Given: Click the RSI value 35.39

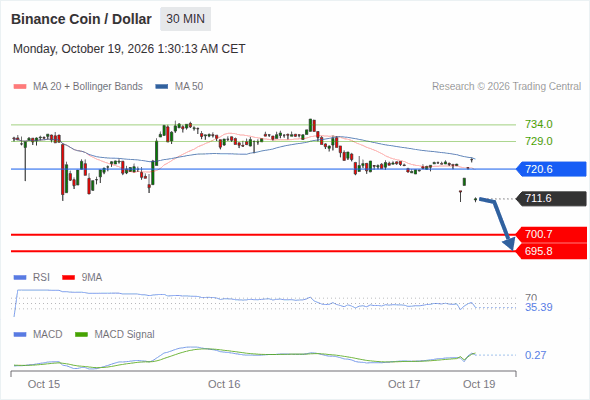Looking at the screenshot, I should (539, 307).
